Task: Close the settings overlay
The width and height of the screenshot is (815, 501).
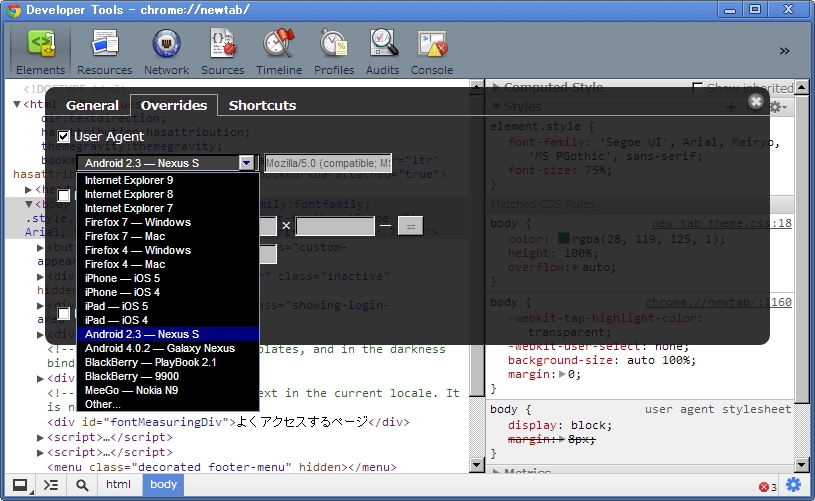Action: pyautogui.click(x=756, y=101)
